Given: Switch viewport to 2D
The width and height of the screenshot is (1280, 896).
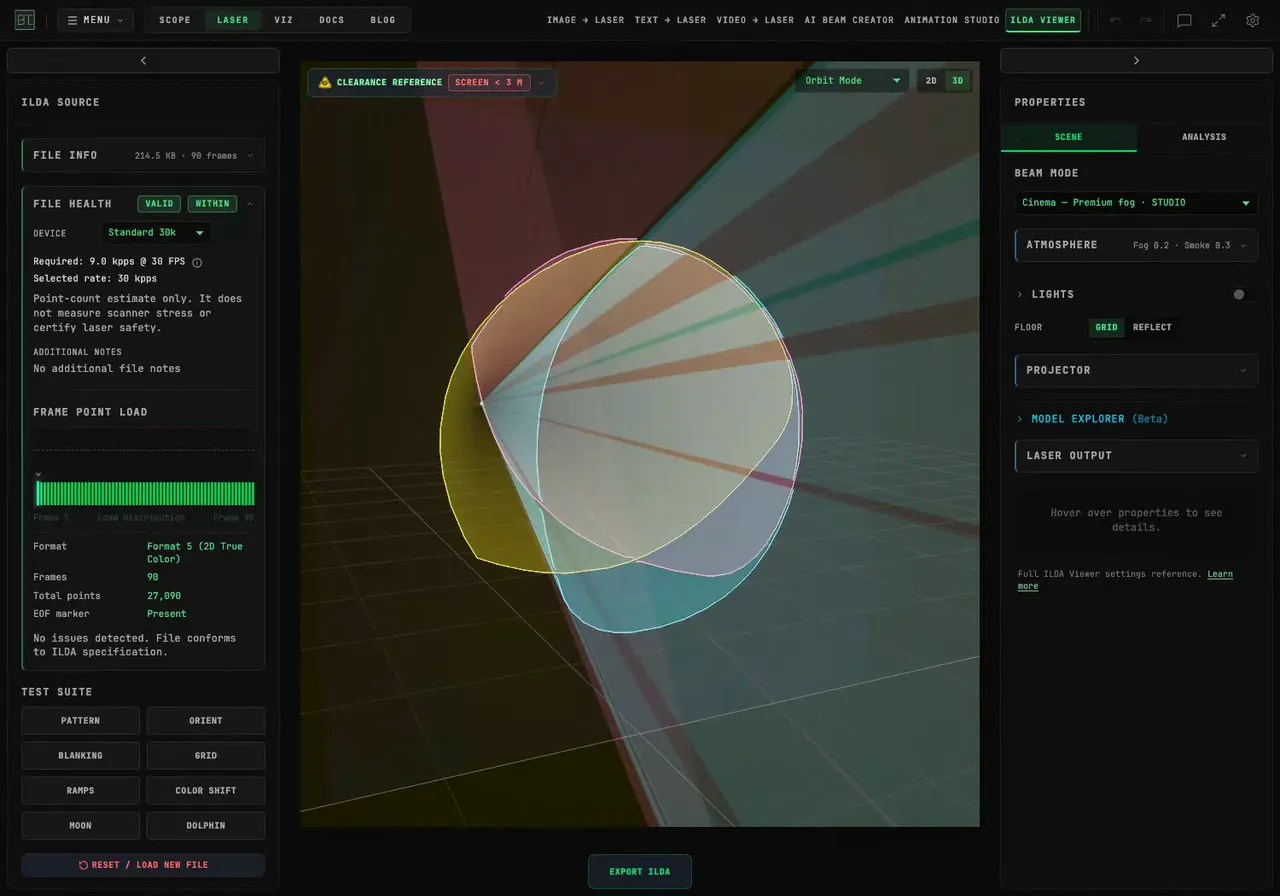Looking at the screenshot, I should pyautogui.click(x=931, y=81).
